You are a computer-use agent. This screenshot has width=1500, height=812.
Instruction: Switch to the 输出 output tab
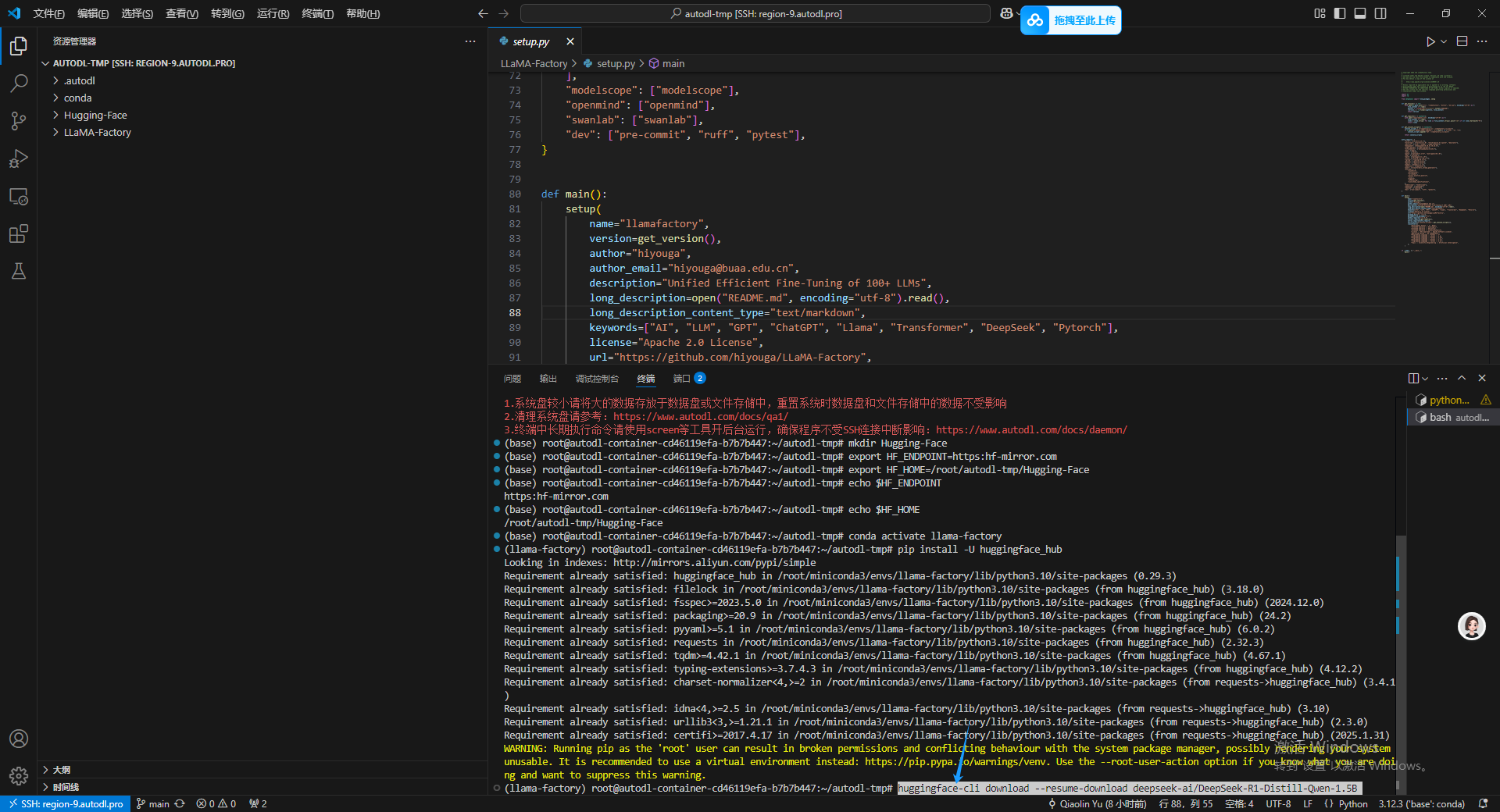[548, 379]
